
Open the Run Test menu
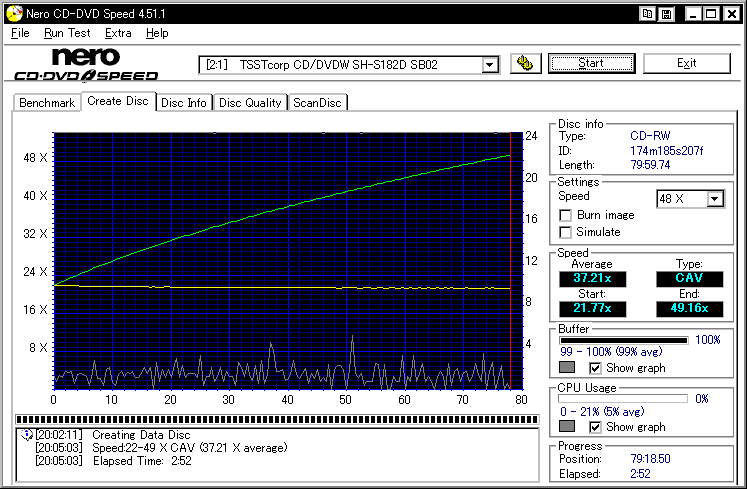click(67, 33)
